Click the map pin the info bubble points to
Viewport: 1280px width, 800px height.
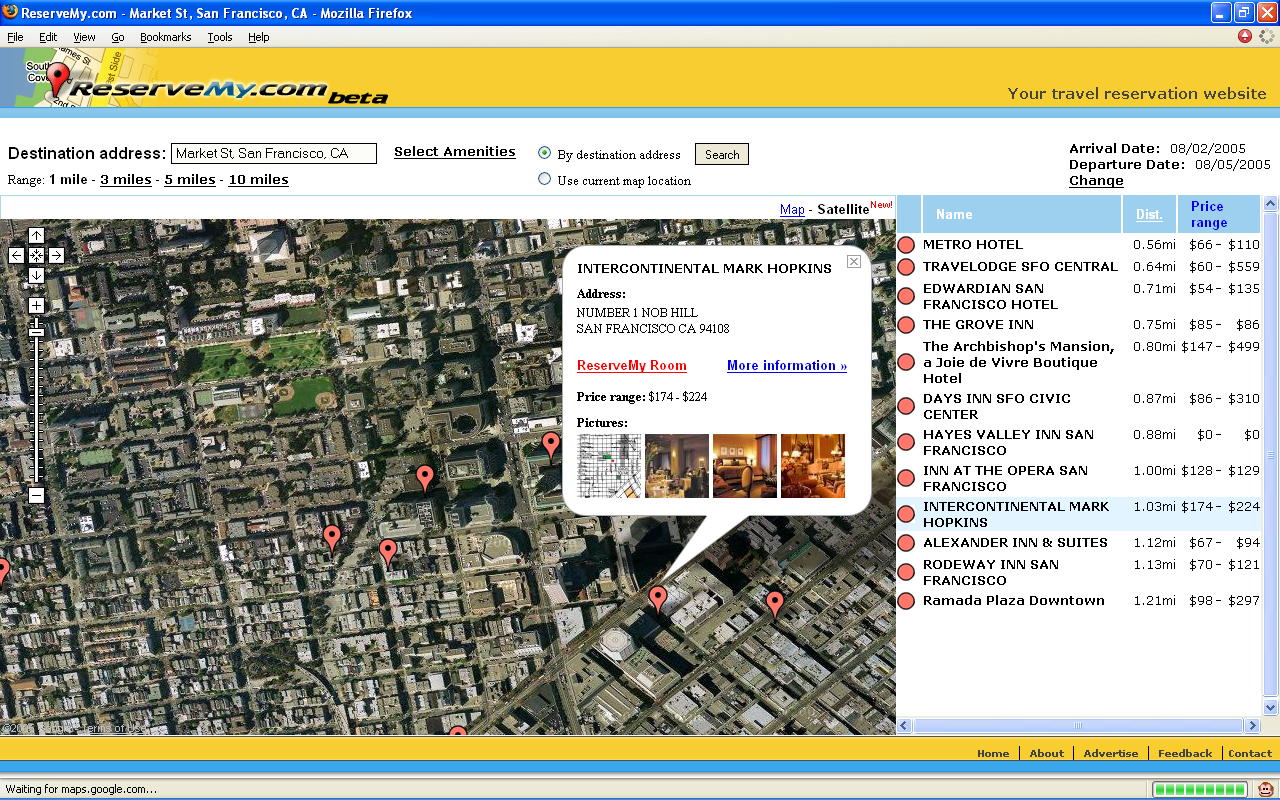pyautogui.click(x=657, y=599)
